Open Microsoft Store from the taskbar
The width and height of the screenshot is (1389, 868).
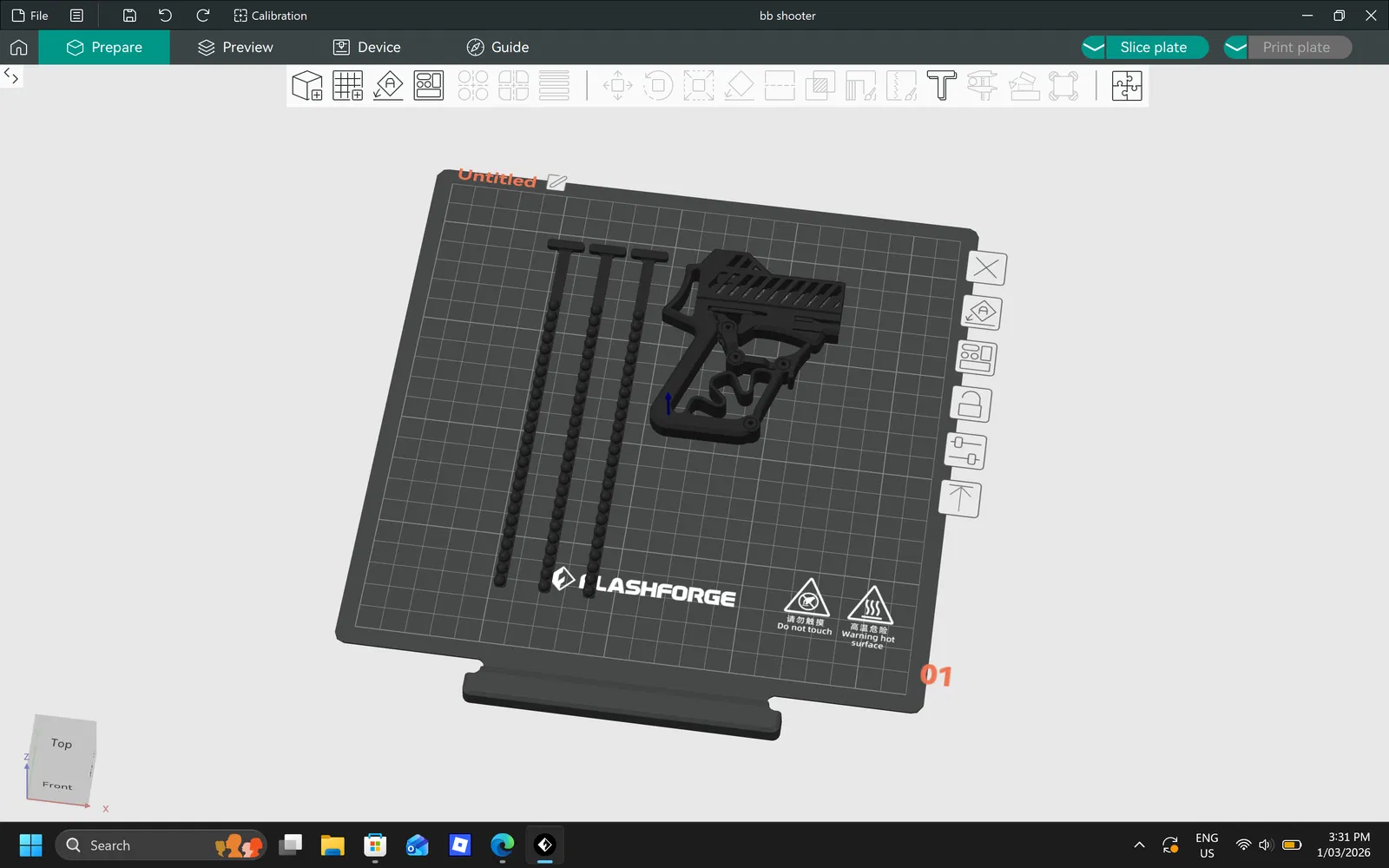tap(375, 845)
